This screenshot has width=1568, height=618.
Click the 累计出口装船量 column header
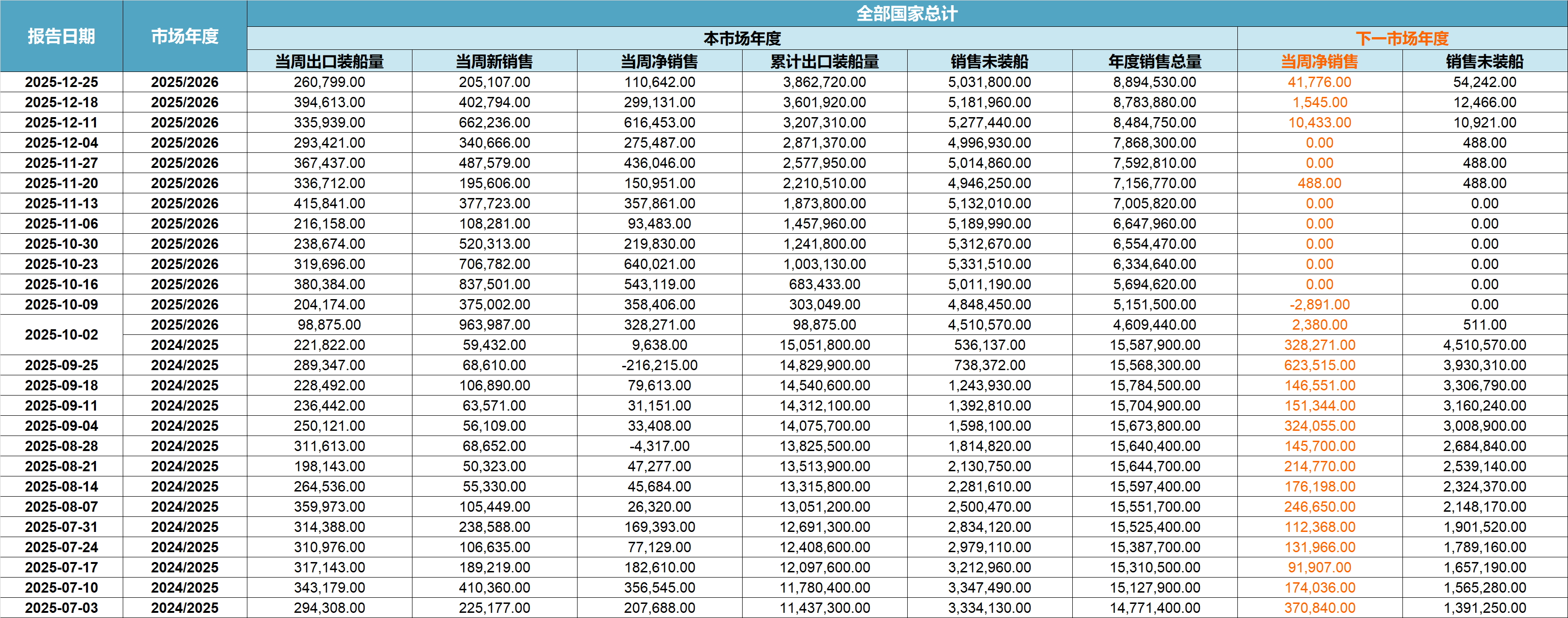coord(824,62)
